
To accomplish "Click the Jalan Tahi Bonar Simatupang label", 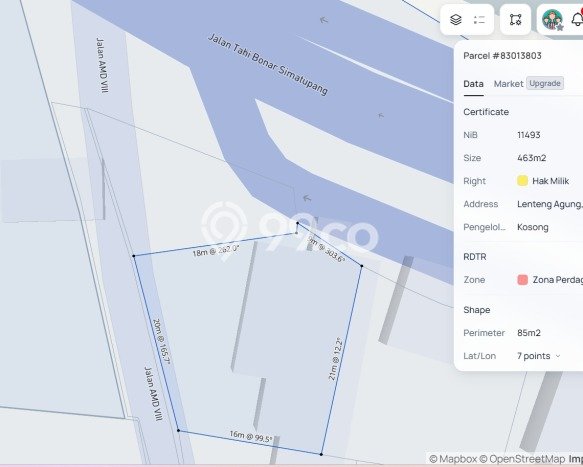I will [268, 64].
